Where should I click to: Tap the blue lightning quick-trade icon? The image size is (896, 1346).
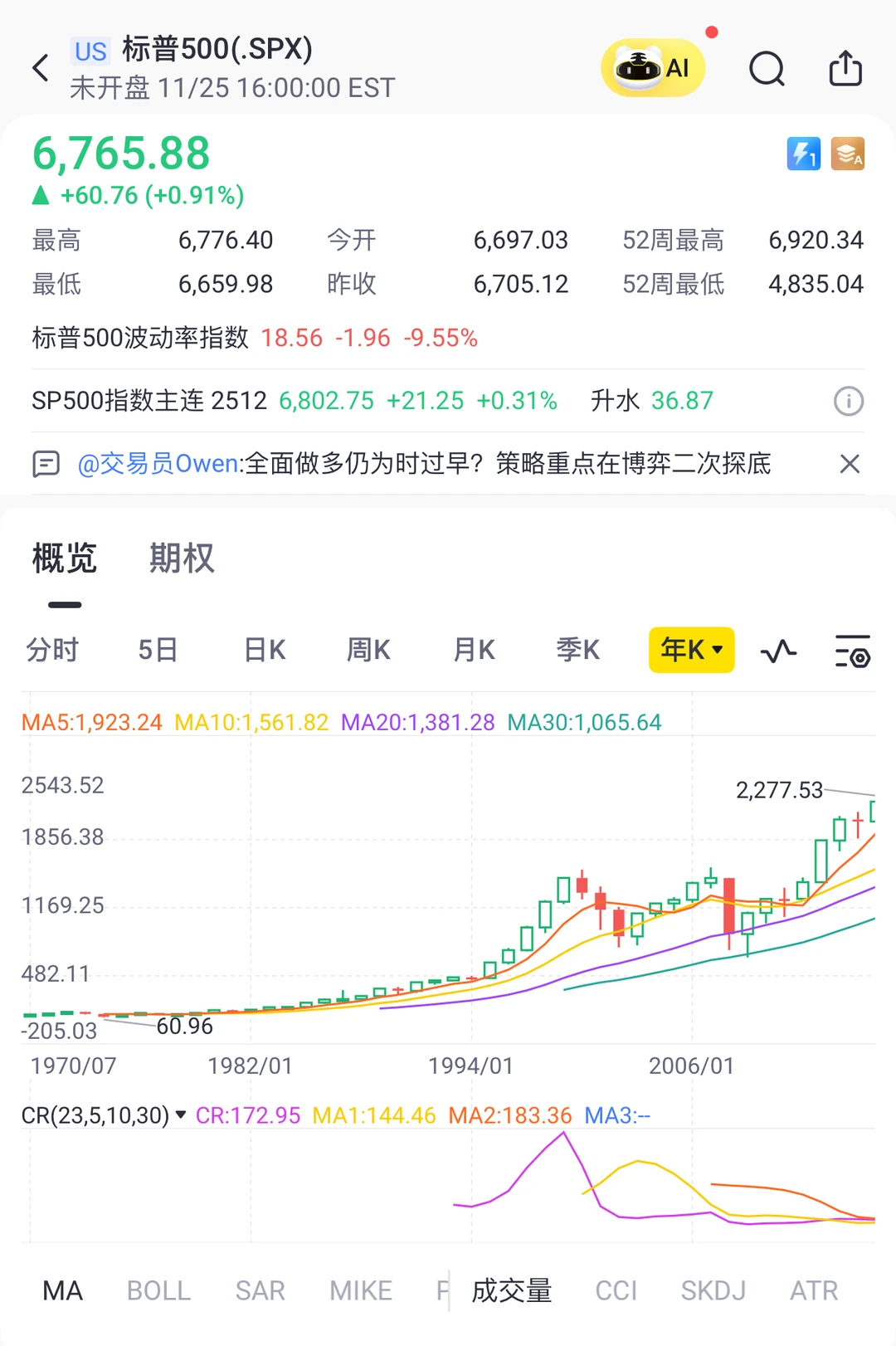pos(803,154)
